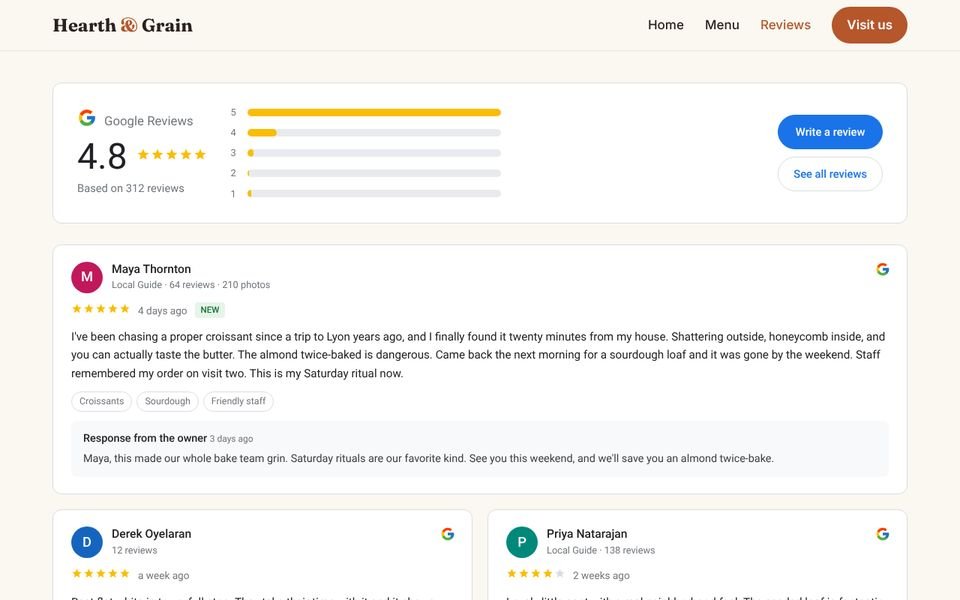The image size is (960, 600).
Task: Click the 3-star rating bar
Action: pyautogui.click(x=374, y=152)
